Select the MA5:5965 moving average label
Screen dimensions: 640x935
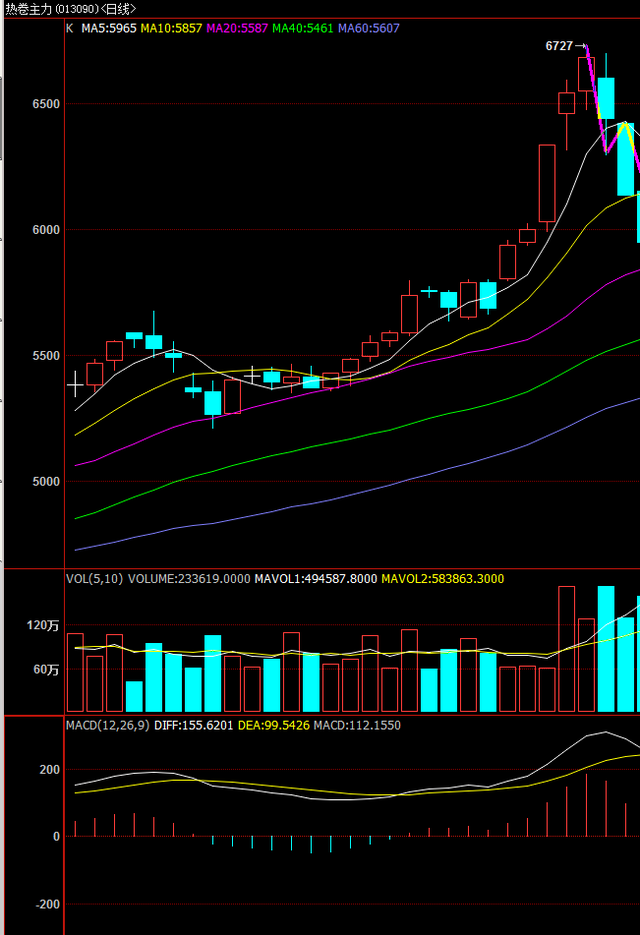[108, 29]
